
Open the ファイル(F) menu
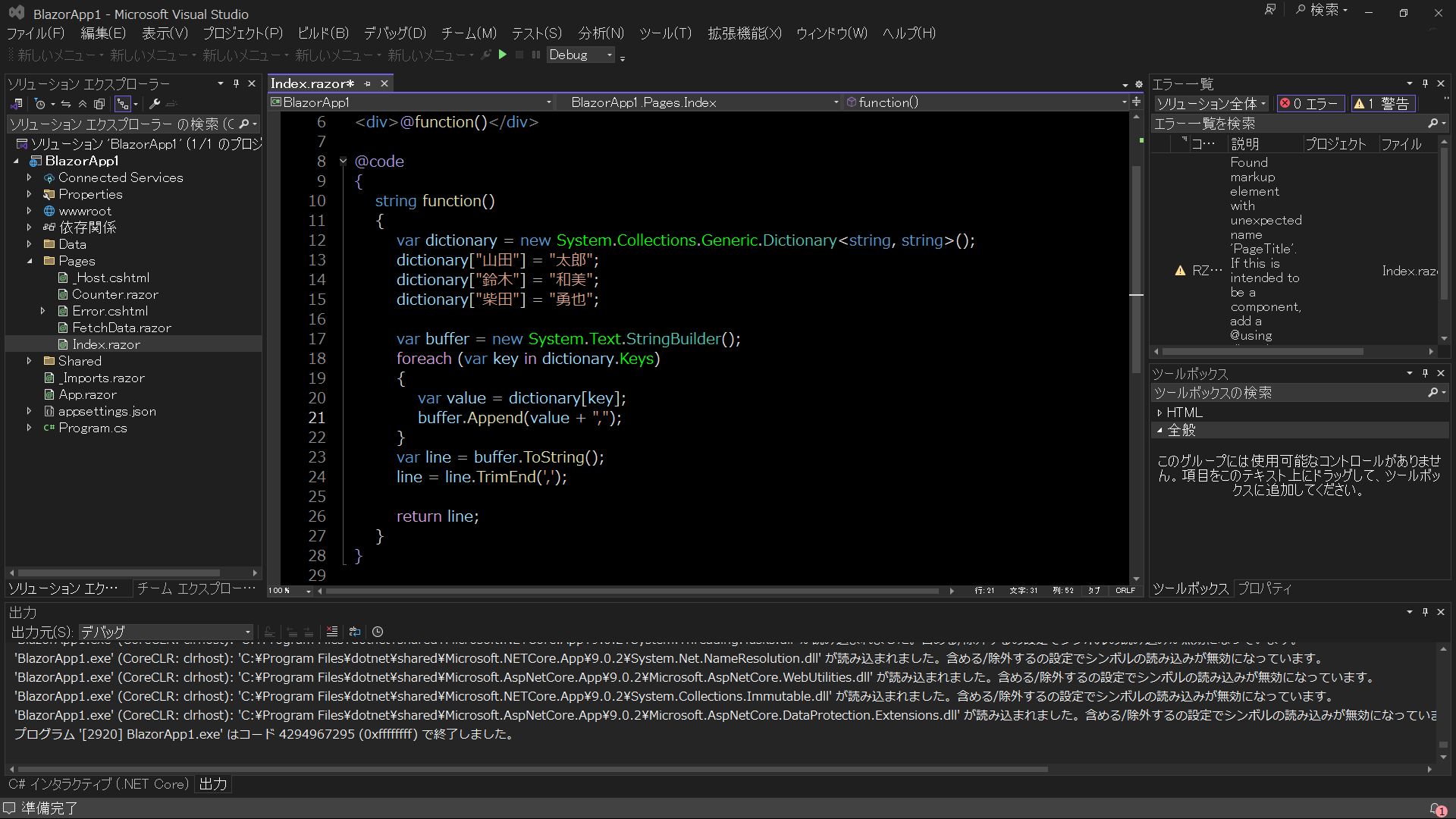(36, 33)
